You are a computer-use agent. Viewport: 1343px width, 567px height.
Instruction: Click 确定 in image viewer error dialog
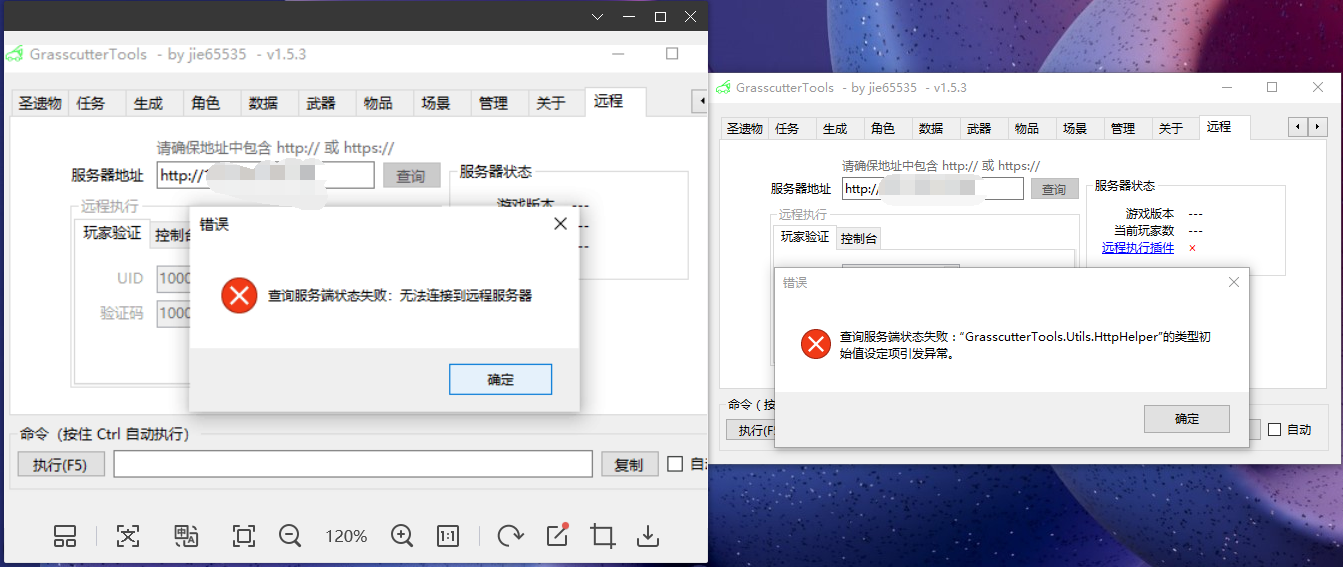501,379
